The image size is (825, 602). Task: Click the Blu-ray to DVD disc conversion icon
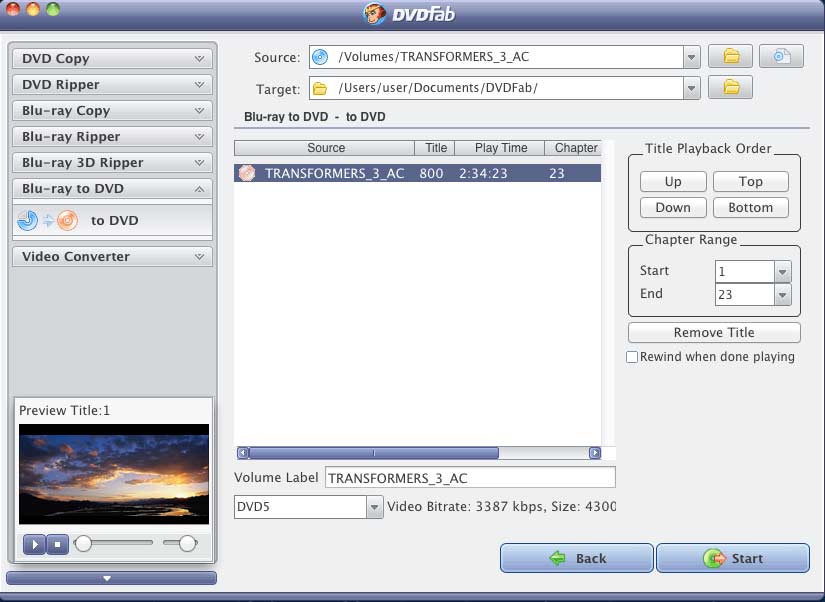47,220
